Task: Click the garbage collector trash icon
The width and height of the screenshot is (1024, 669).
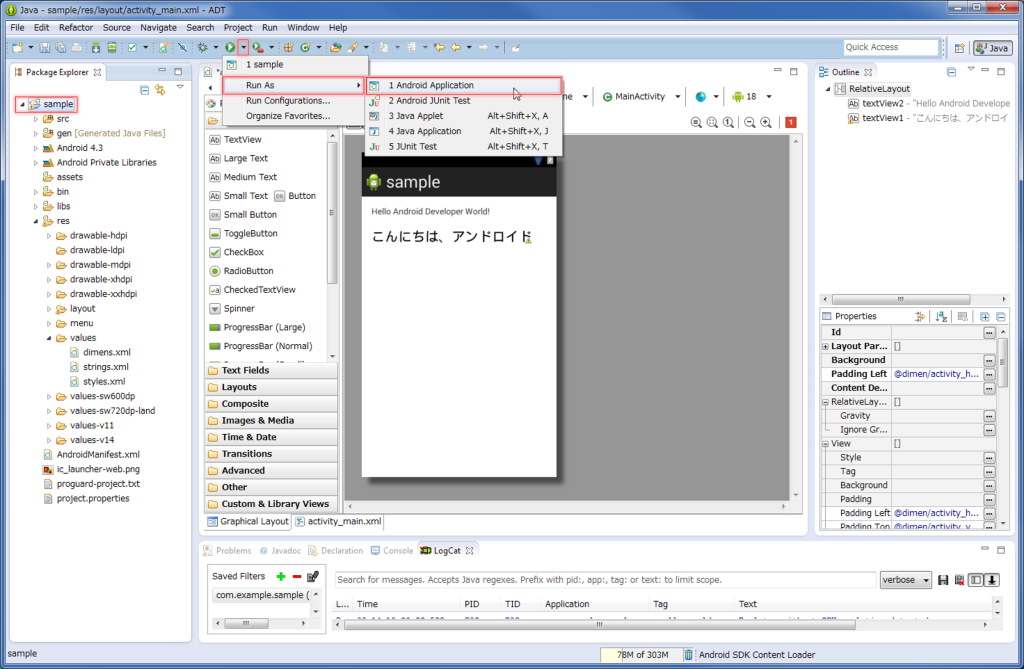Action: (688, 655)
